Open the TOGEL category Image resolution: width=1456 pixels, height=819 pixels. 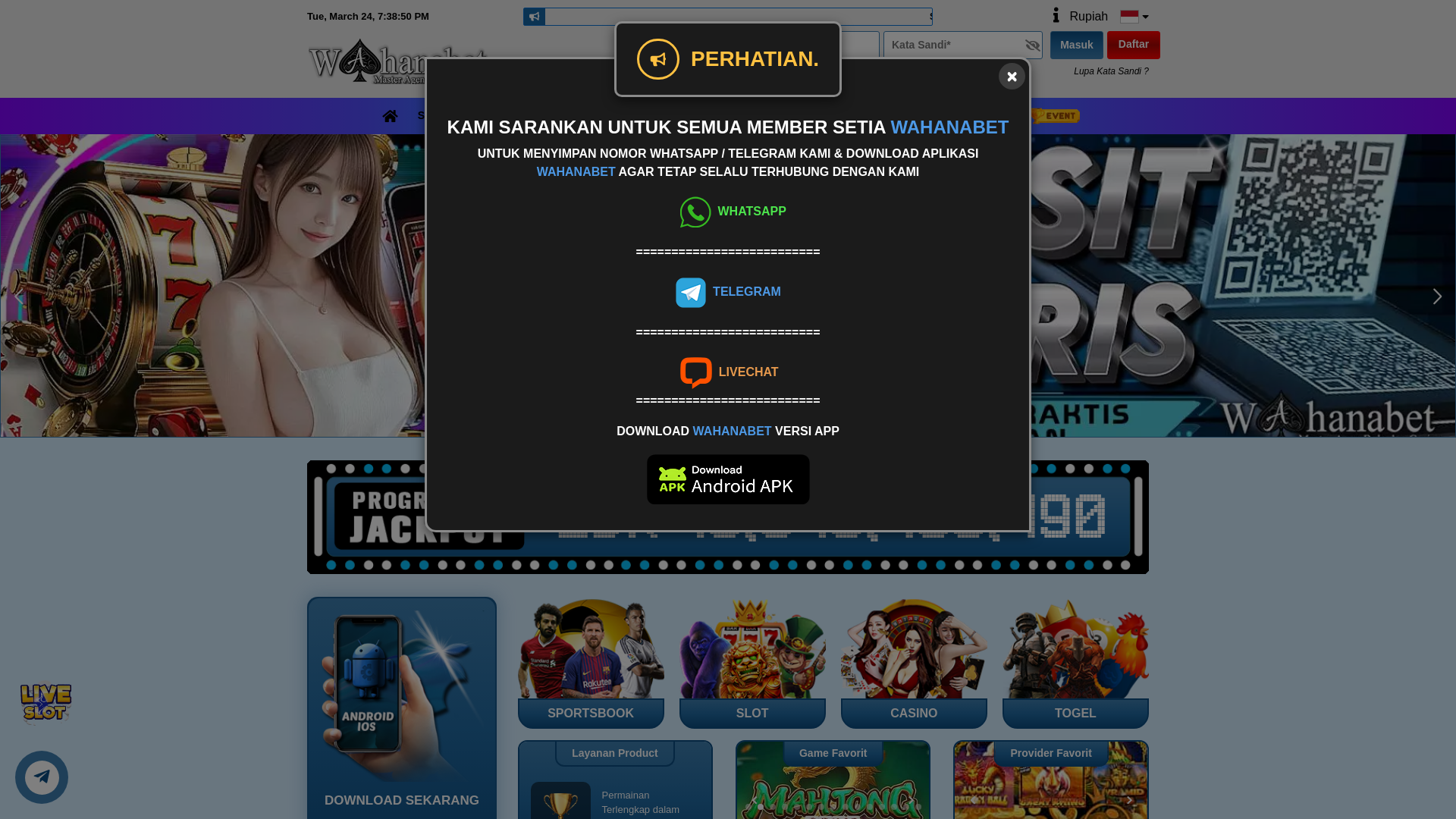(1075, 664)
